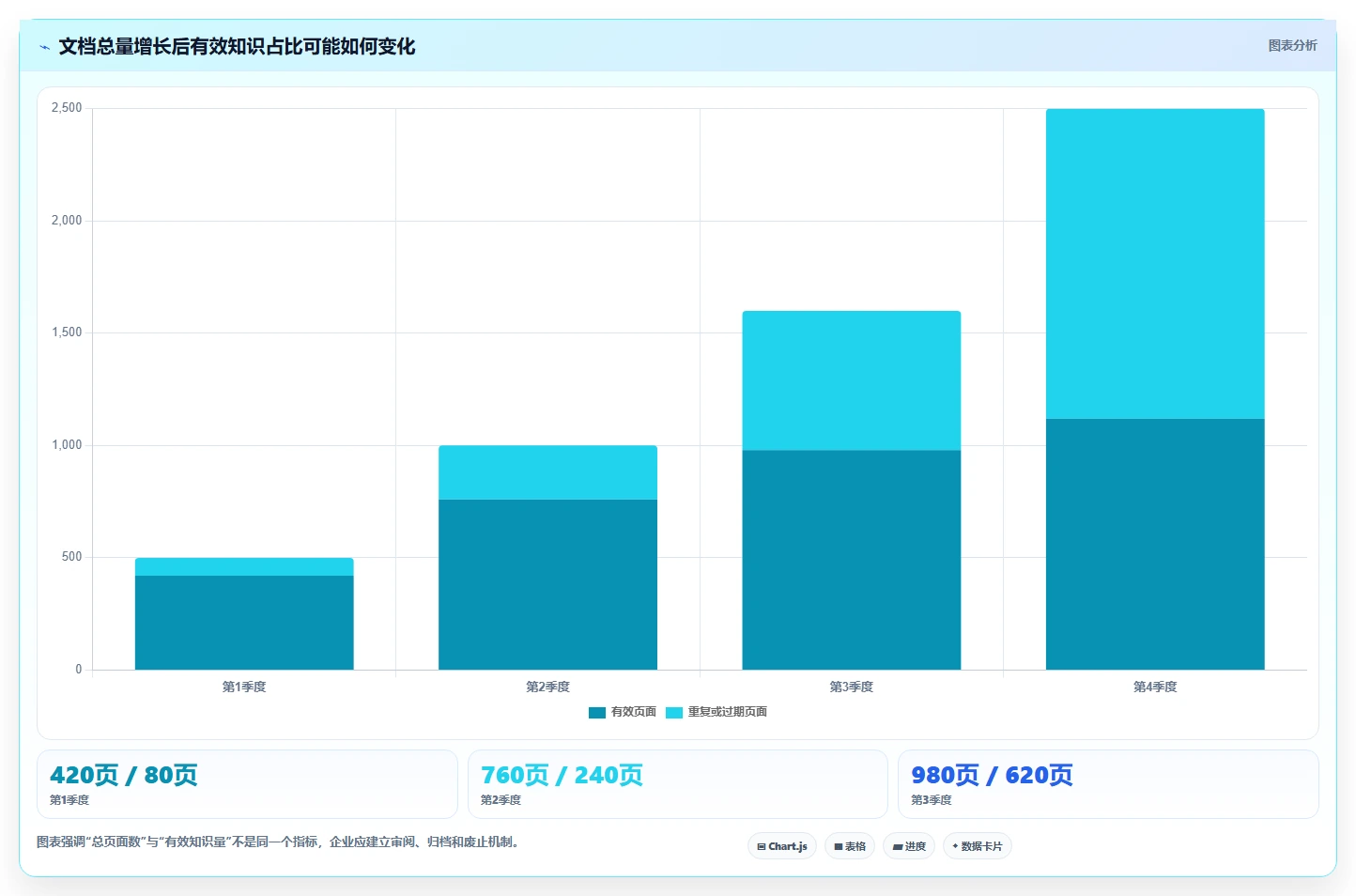
Task: Click the 500 y-axis value
Action: click(x=72, y=557)
